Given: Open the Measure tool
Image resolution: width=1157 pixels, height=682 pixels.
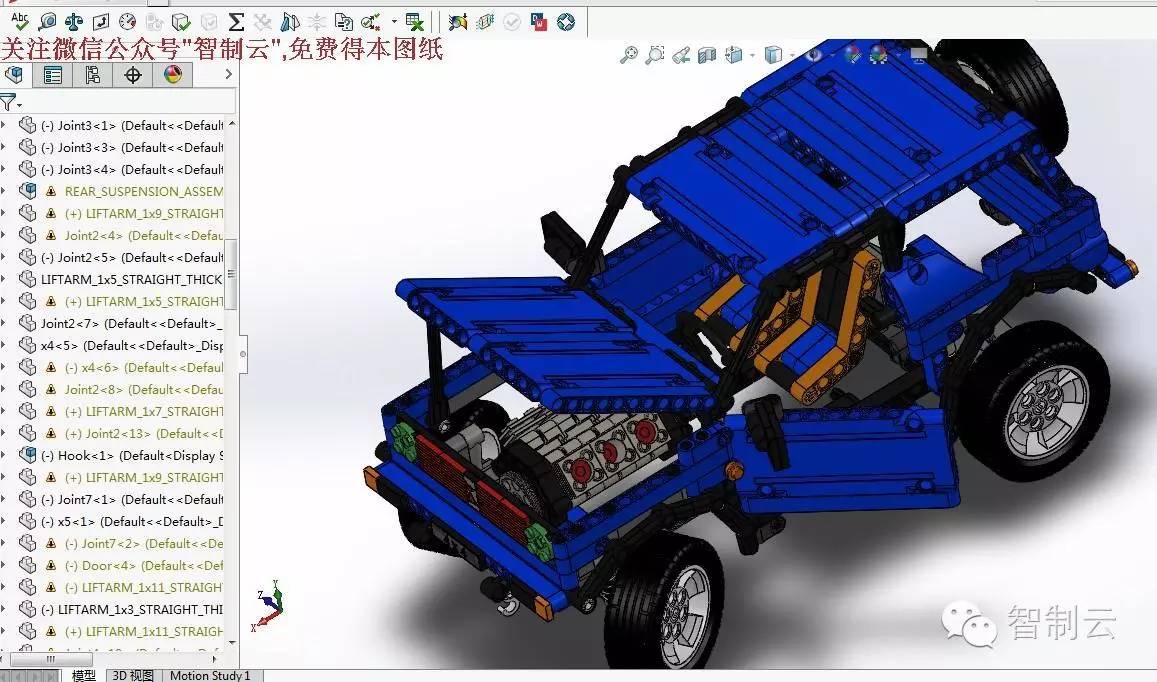Looking at the screenshot, I should click(x=47, y=21).
